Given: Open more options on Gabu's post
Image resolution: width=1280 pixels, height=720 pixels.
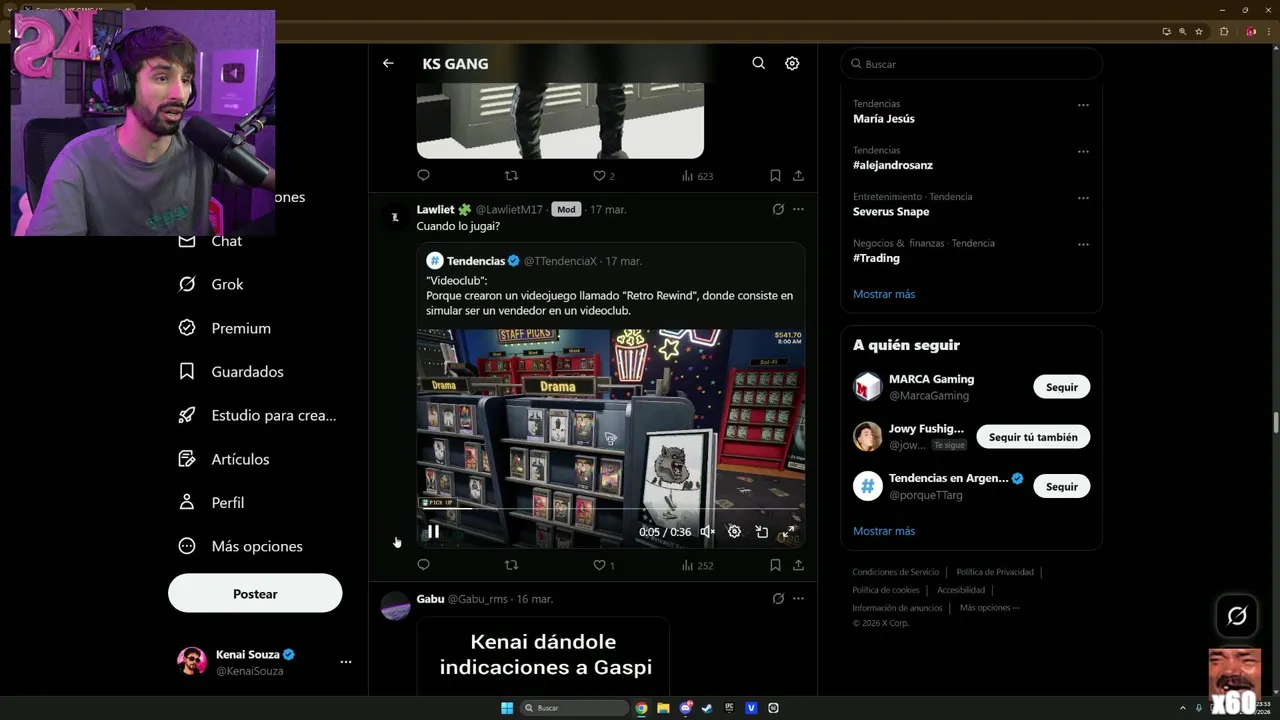Looking at the screenshot, I should coord(798,598).
